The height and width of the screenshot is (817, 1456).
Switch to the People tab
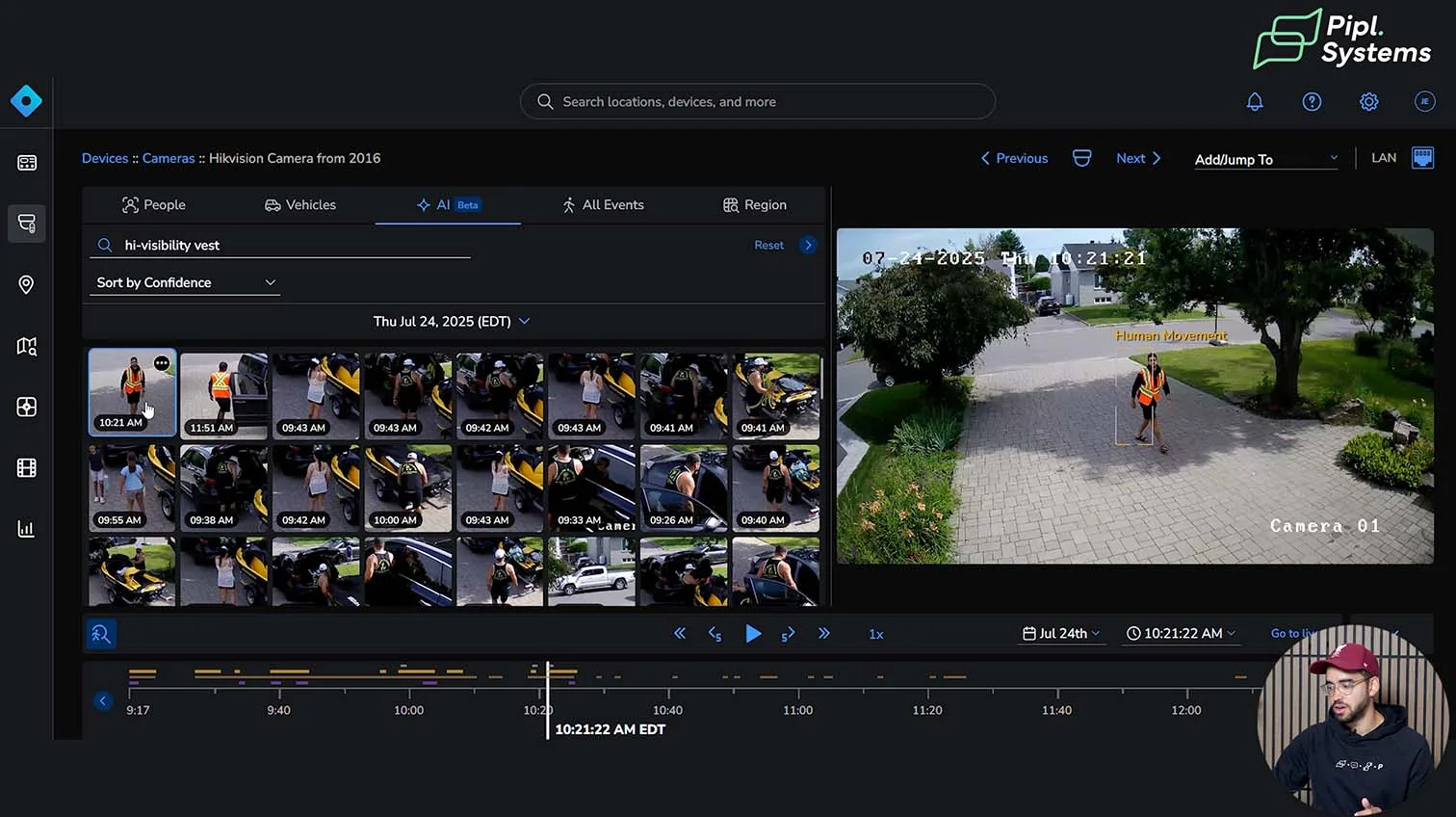click(154, 205)
